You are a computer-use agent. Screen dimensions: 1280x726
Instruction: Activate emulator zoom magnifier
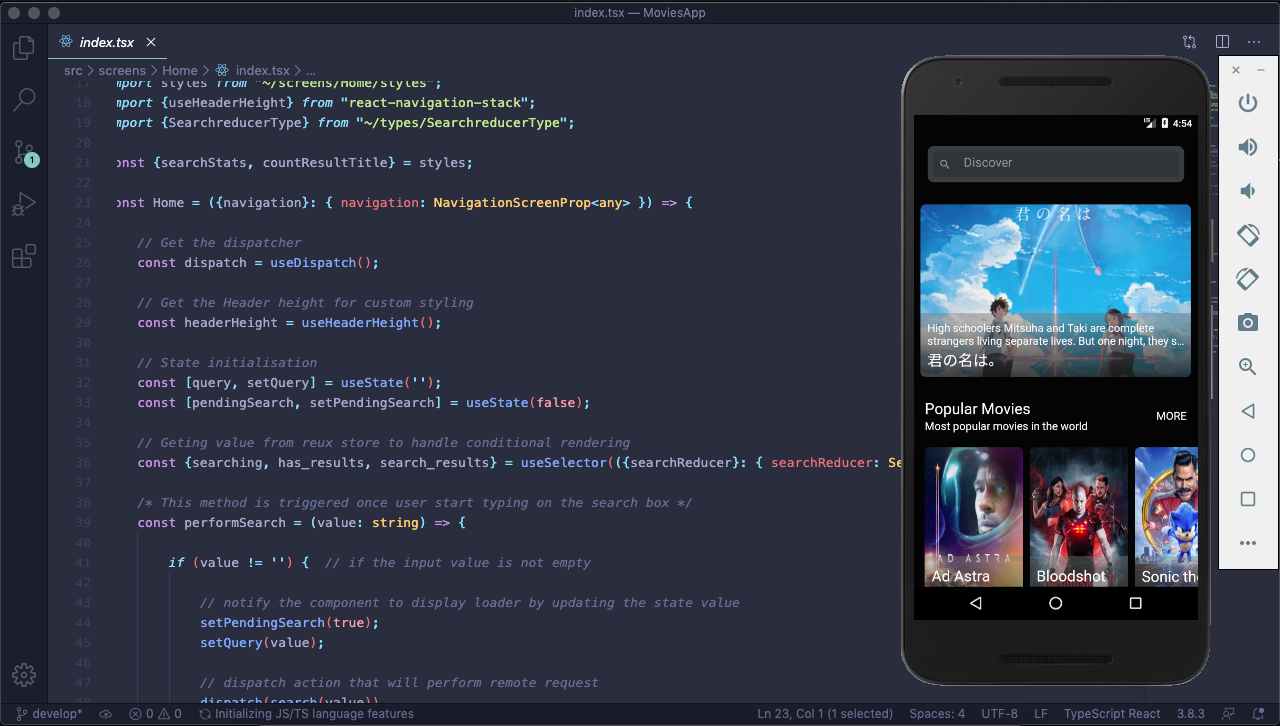[1248, 366]
